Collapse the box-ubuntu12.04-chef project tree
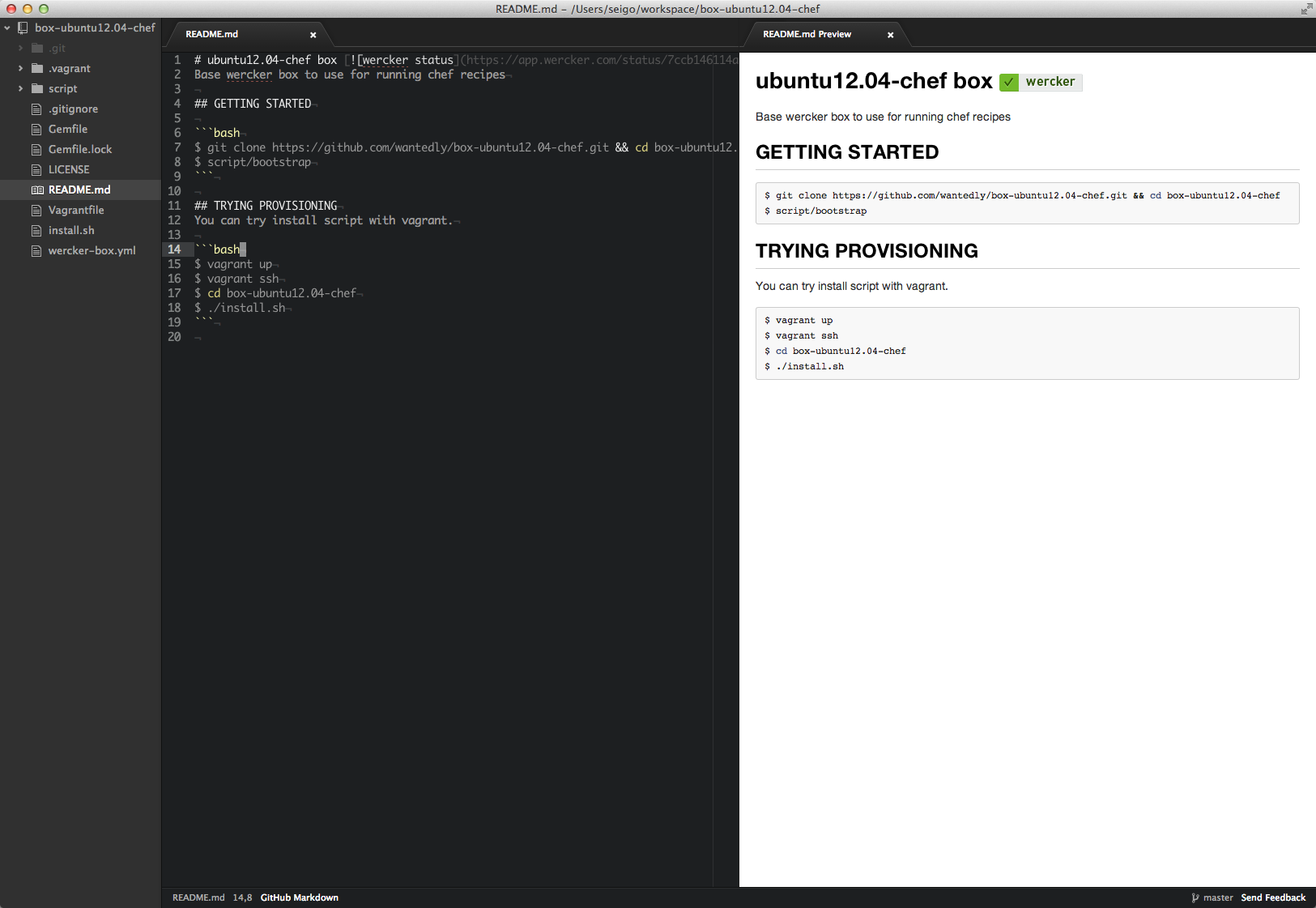1316x908 pixels. point(7,27)
